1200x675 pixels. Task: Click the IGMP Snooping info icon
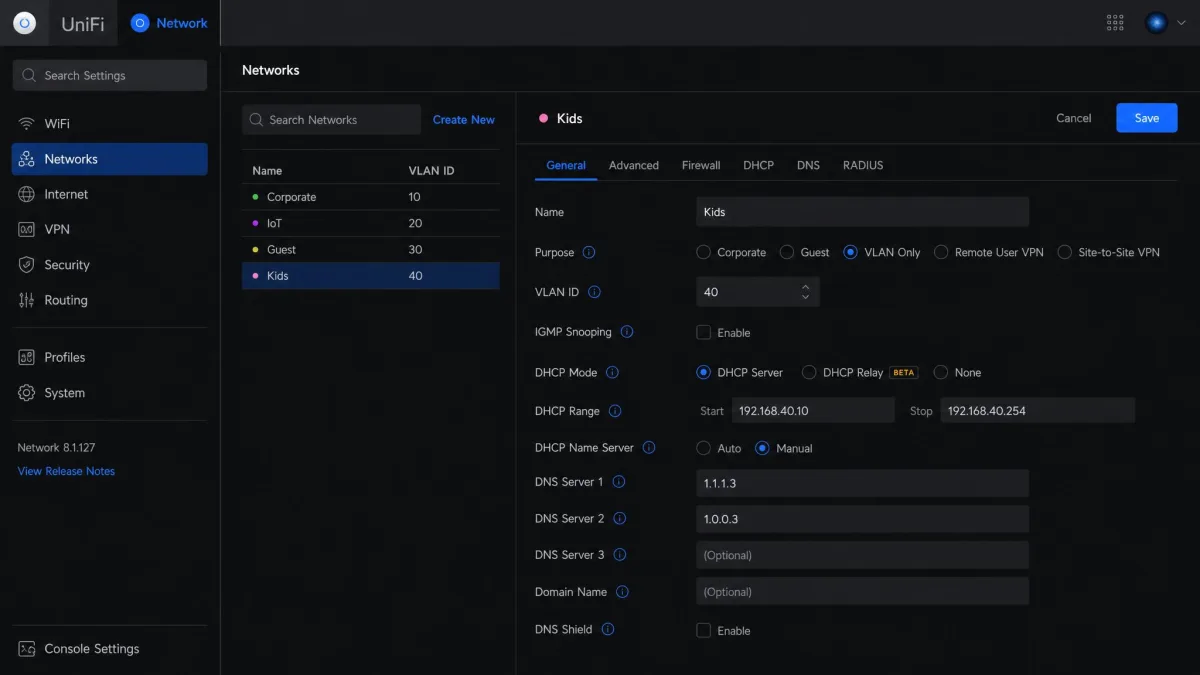click(627, 332)
